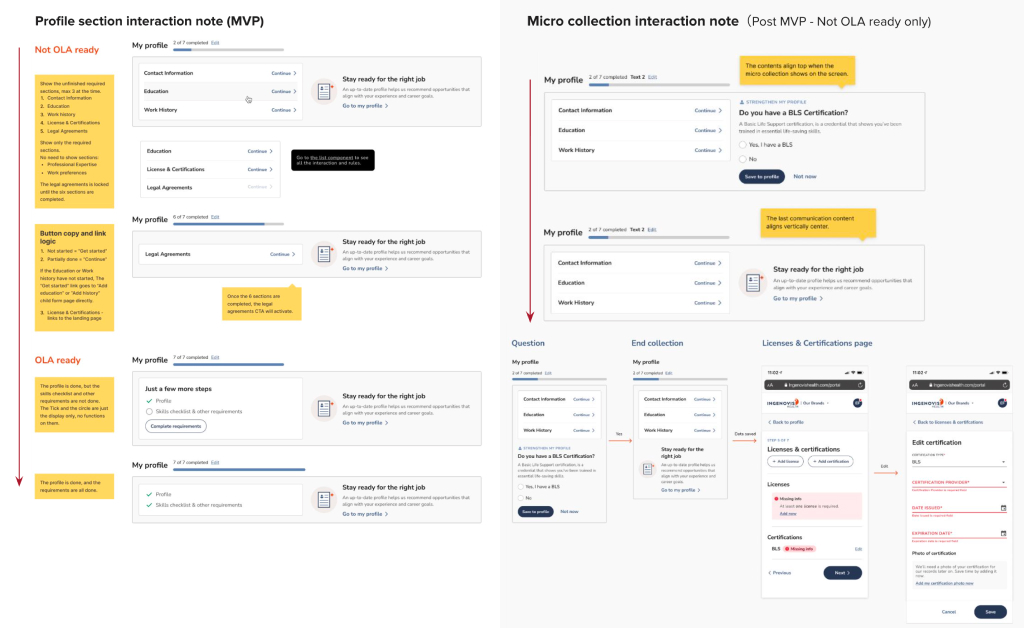Image resolution: width=1024 pixels, height=628 pixels.
Task: Click the Date Issued input field
Action: click(958, 508)
